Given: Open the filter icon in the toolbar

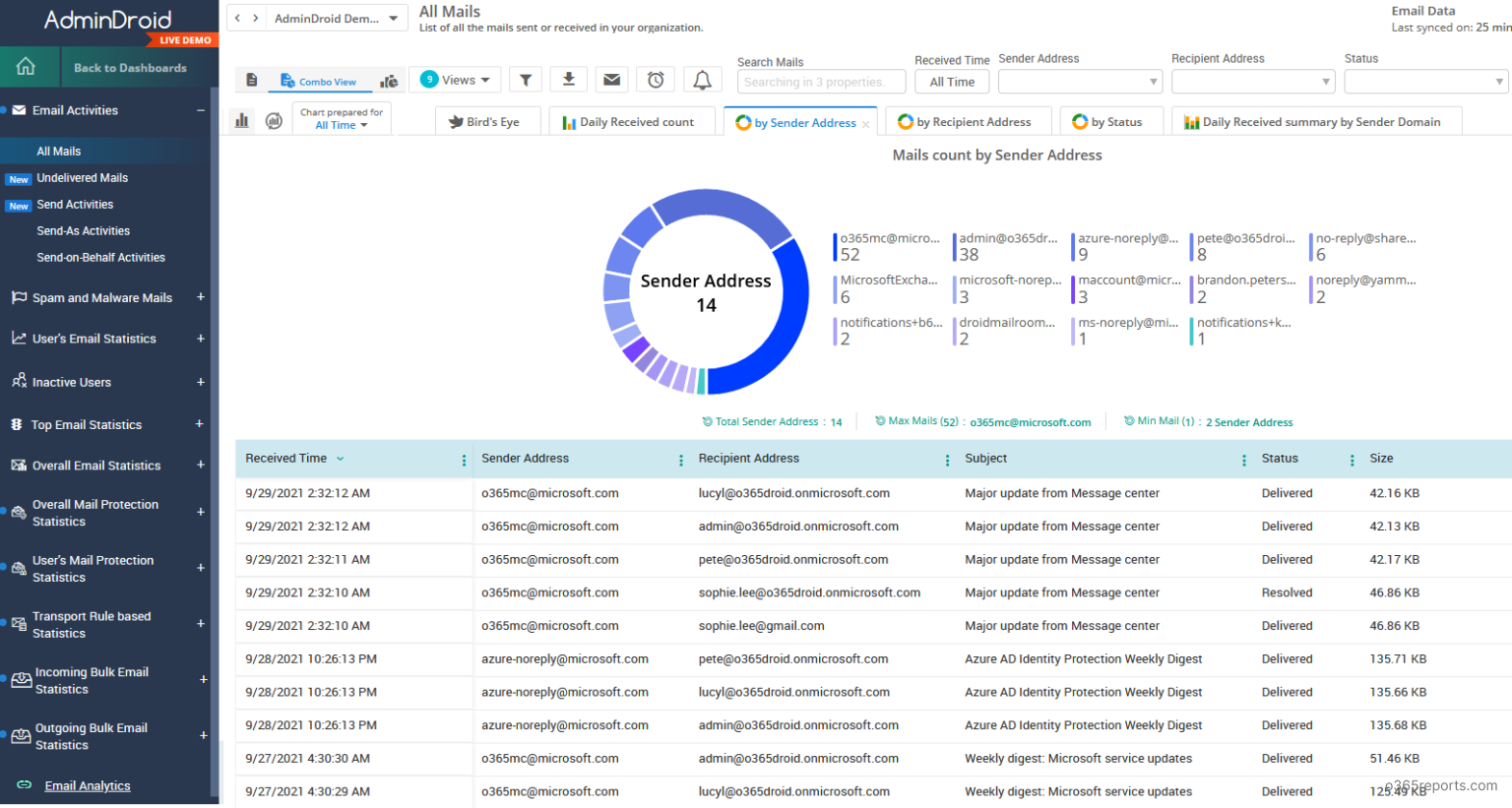Looking at the screenshot, I should pyautogui.click(x=526, y=79).
